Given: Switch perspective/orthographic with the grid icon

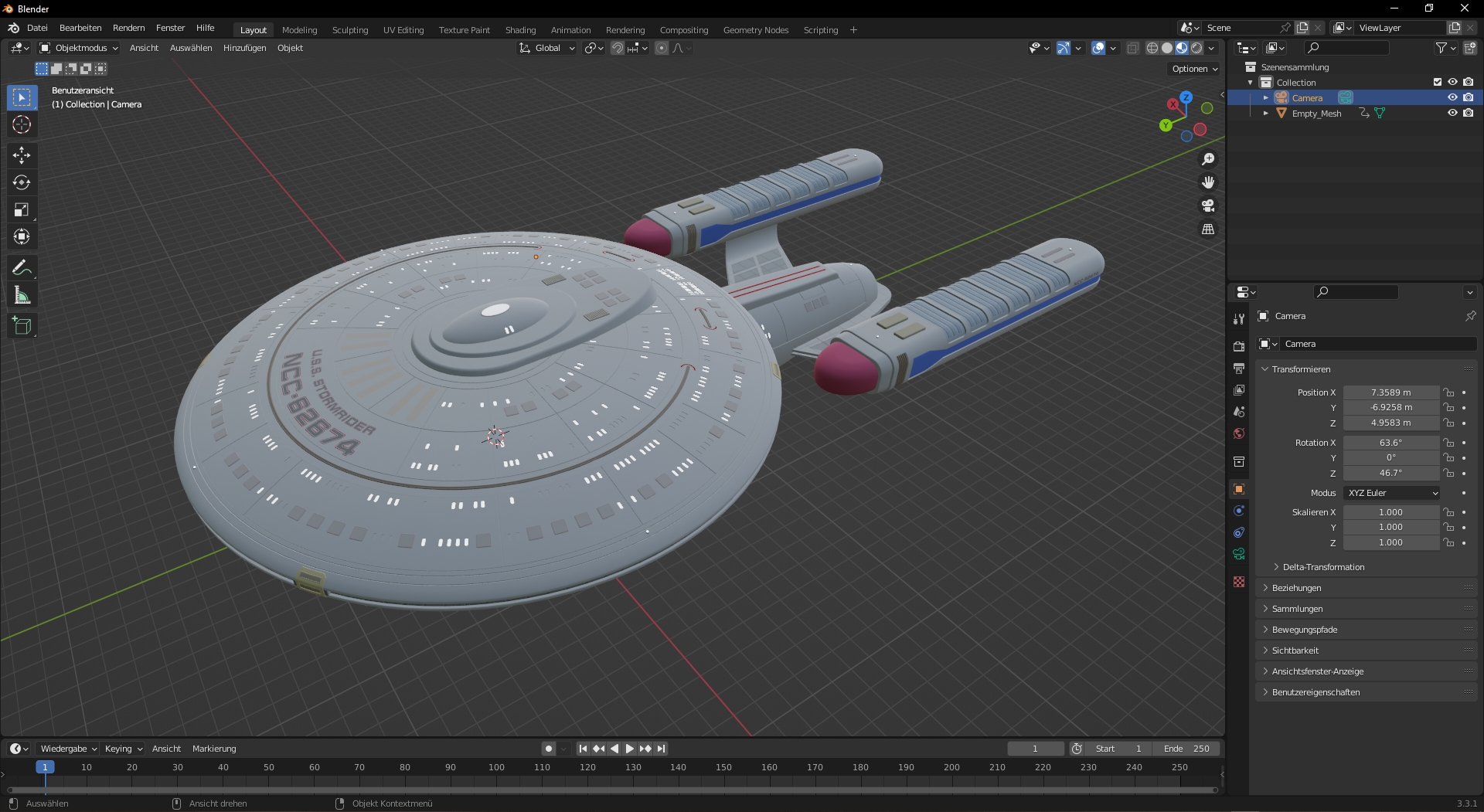Looking at the screenshot, I should (x=1208, y=229).
